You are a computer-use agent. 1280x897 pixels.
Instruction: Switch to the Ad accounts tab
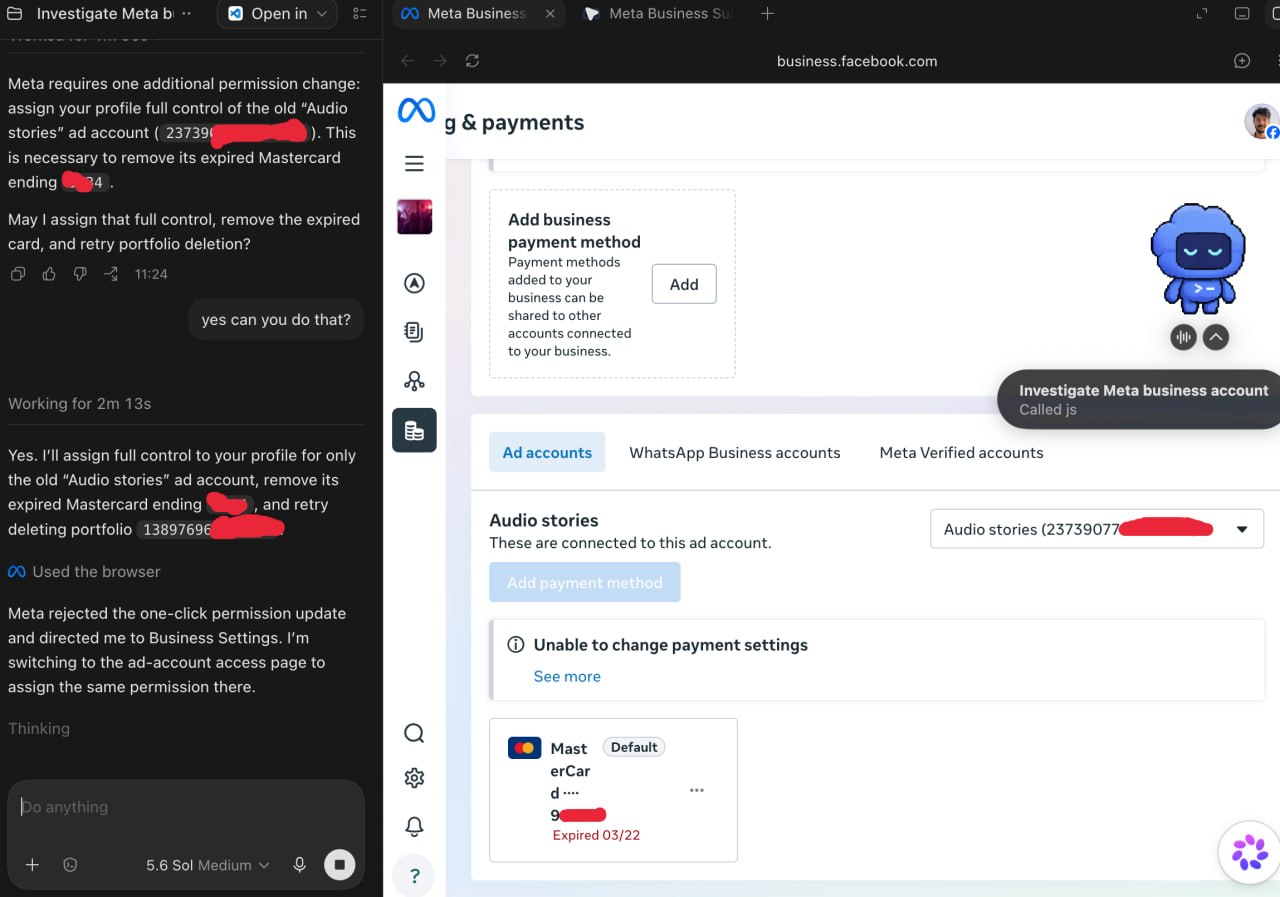point(547,453)
